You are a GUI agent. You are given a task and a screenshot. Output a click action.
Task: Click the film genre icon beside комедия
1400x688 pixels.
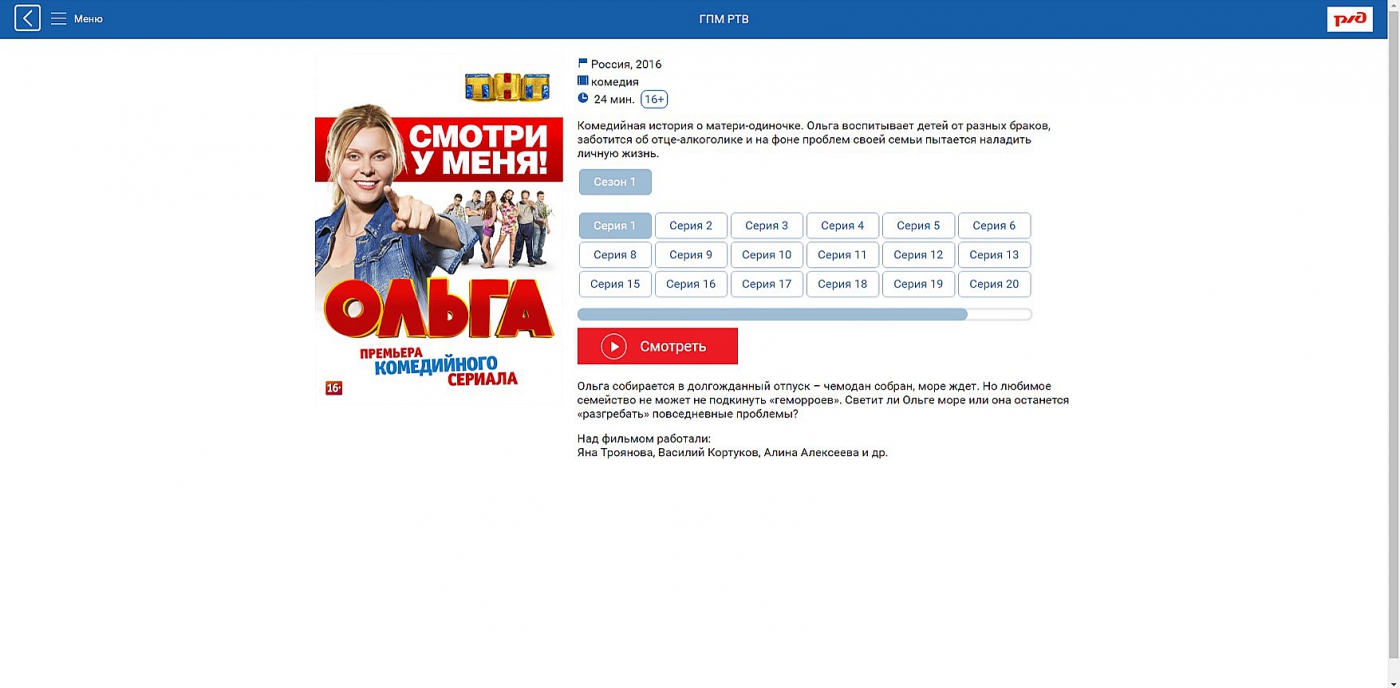tap(583, 81)
